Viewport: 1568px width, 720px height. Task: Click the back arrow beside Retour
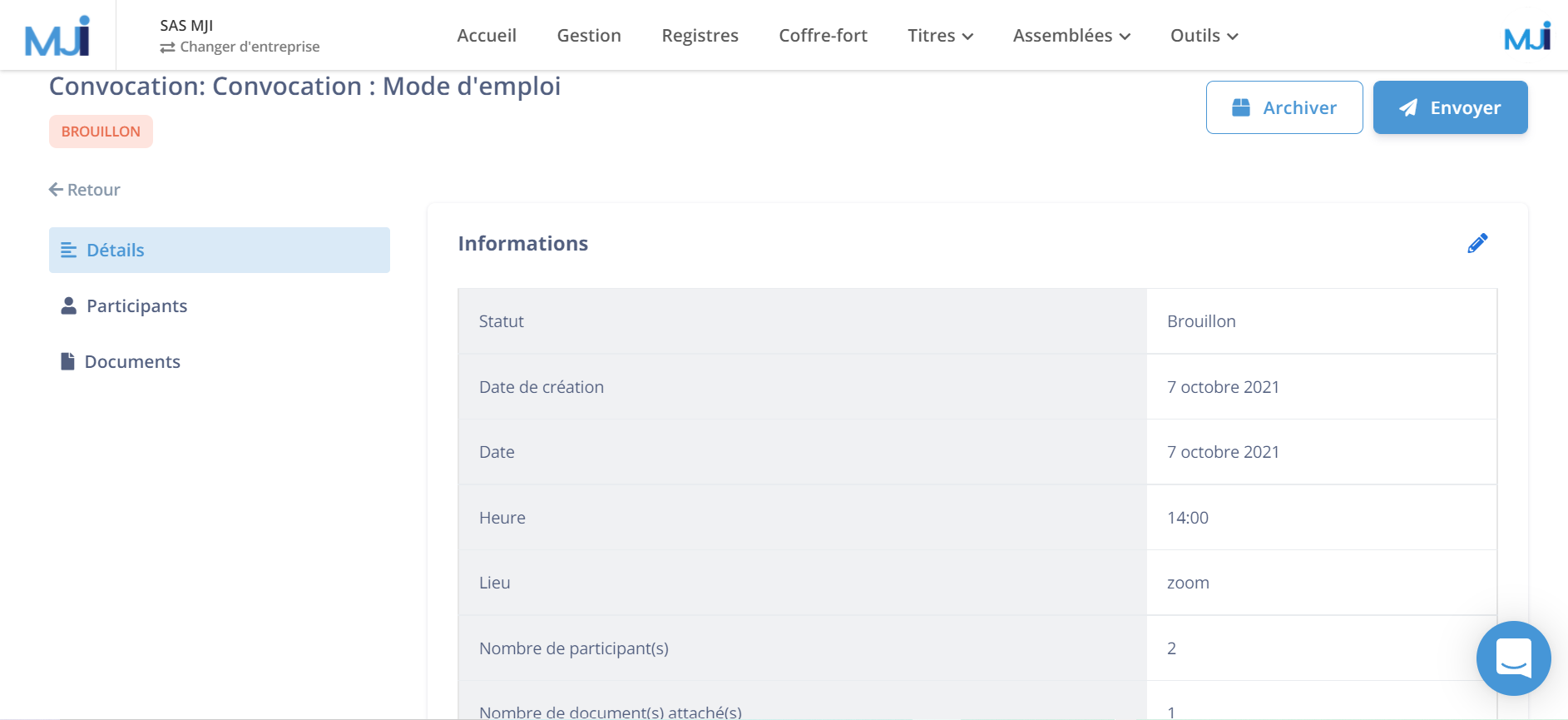55,189
